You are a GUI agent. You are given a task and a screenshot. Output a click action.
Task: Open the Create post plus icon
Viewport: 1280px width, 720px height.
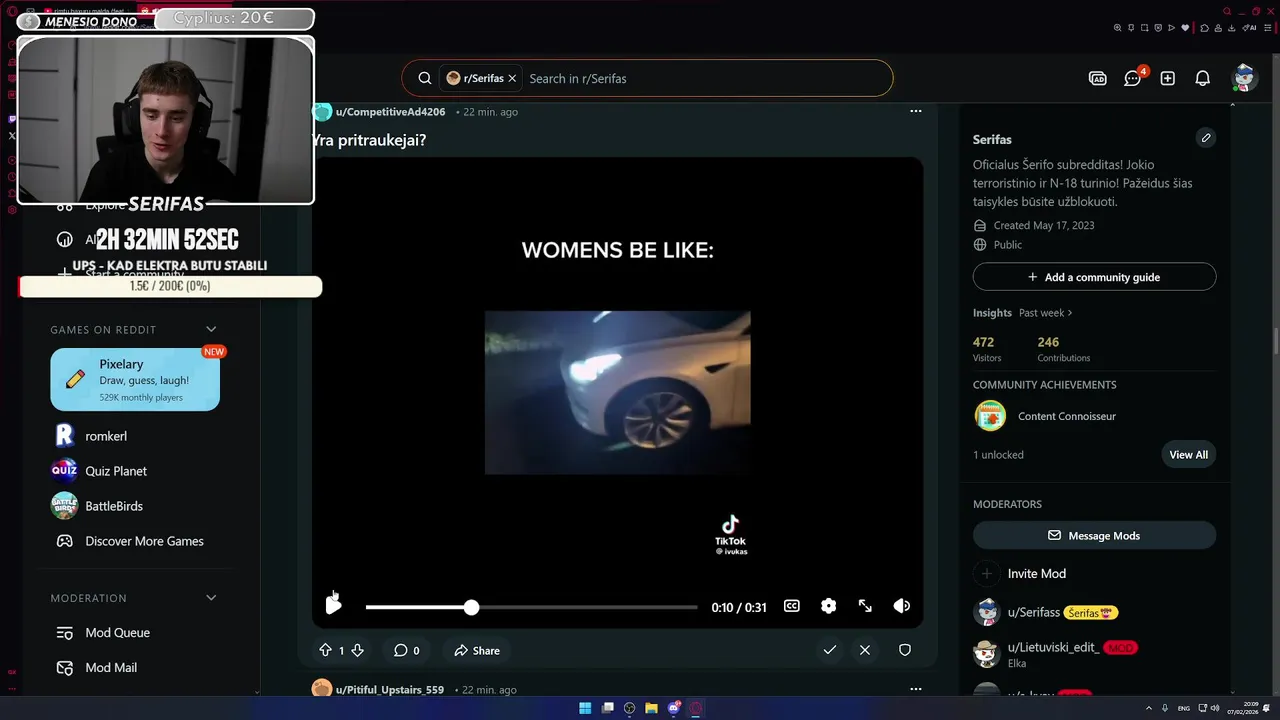pyautogui.click(x=1168, y=78)
